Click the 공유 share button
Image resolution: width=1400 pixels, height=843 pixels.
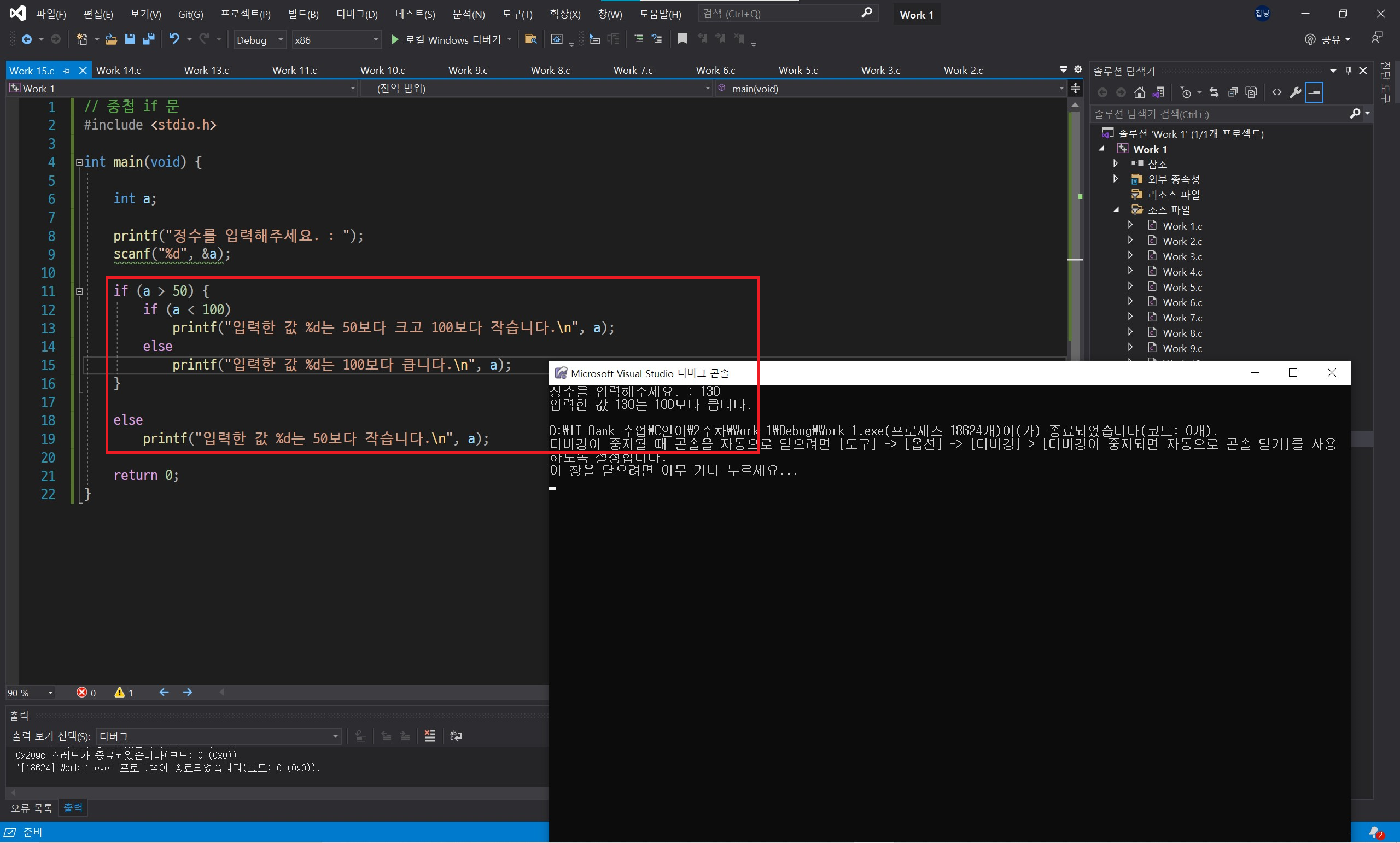point(1327,39)
